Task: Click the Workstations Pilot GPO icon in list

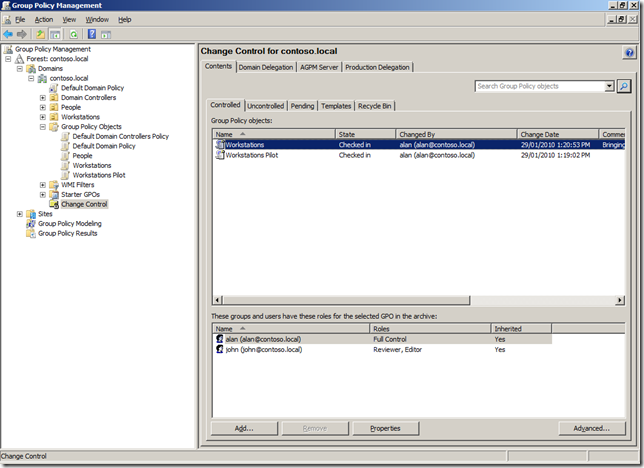Action: pyautogui.click(x=220, y=156)
